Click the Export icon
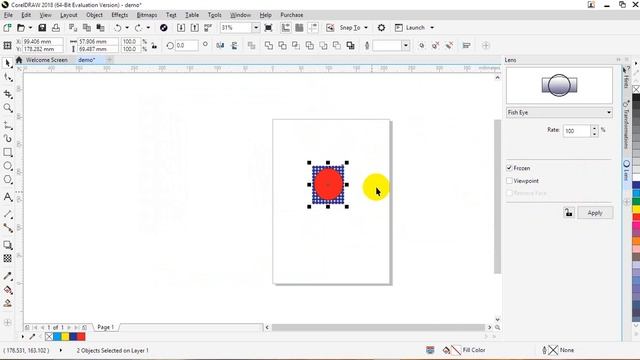640x360 pixels. tap(195, 28)
